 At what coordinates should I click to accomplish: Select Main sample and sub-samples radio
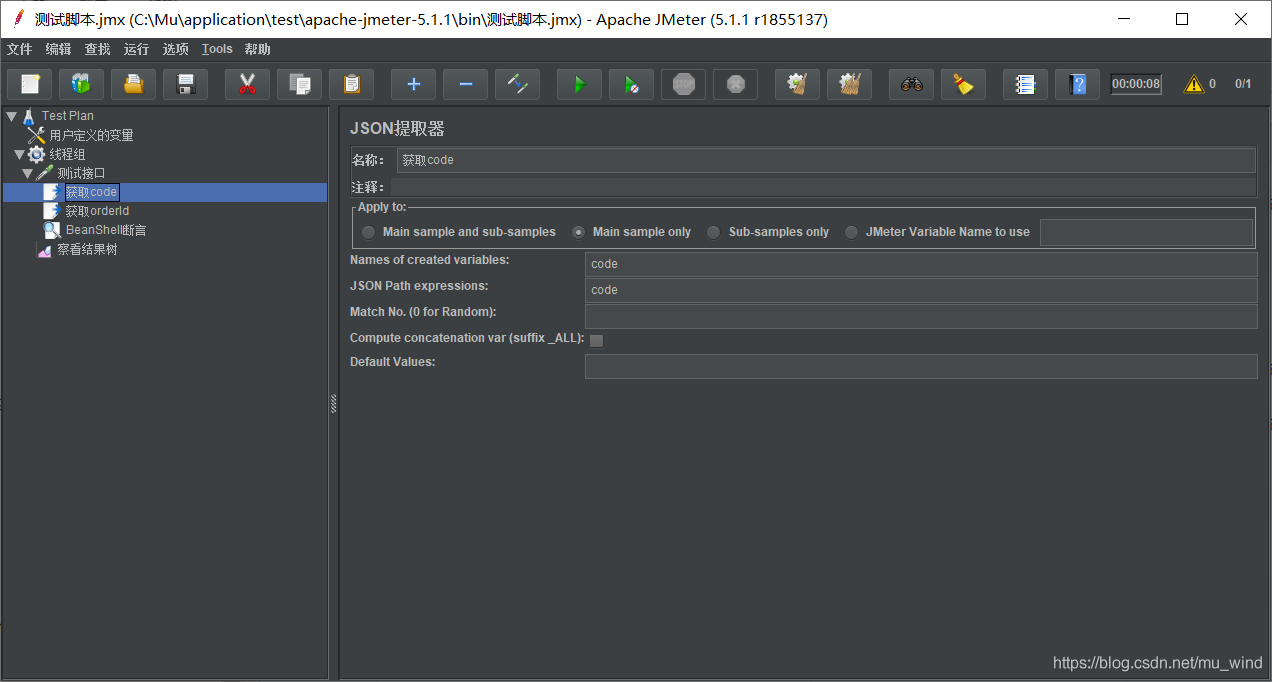(x=369, y=232)
